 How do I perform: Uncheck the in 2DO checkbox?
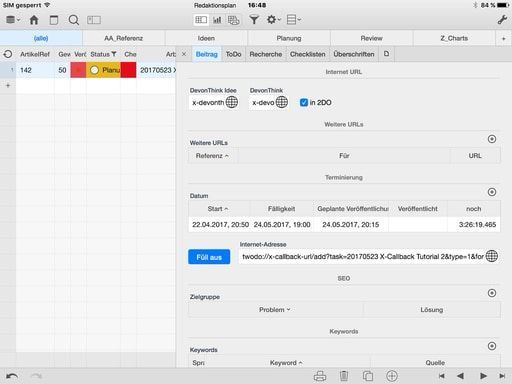pos(304,103)
